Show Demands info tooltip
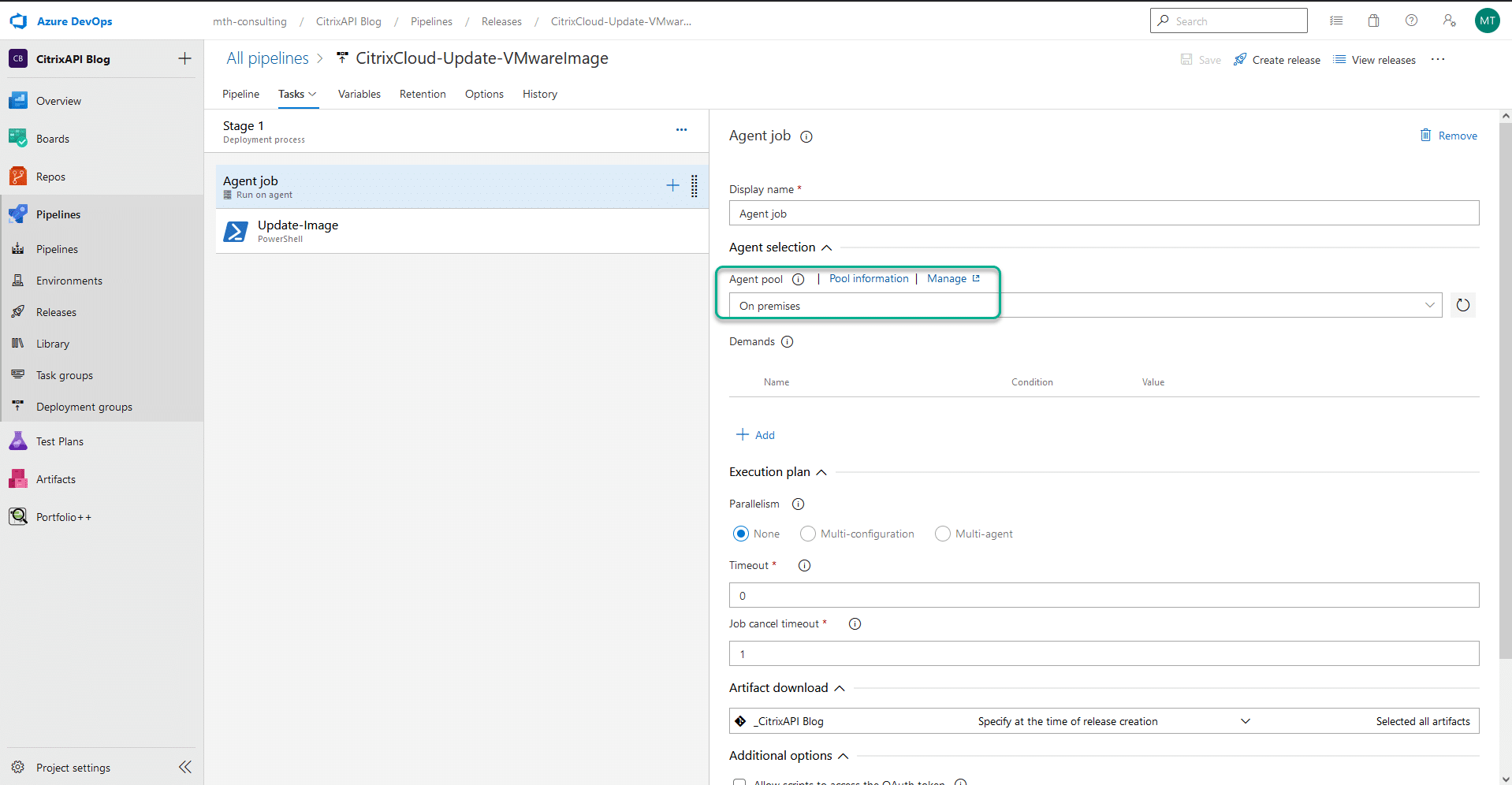 pyautogui.click(x=788, y=341)
